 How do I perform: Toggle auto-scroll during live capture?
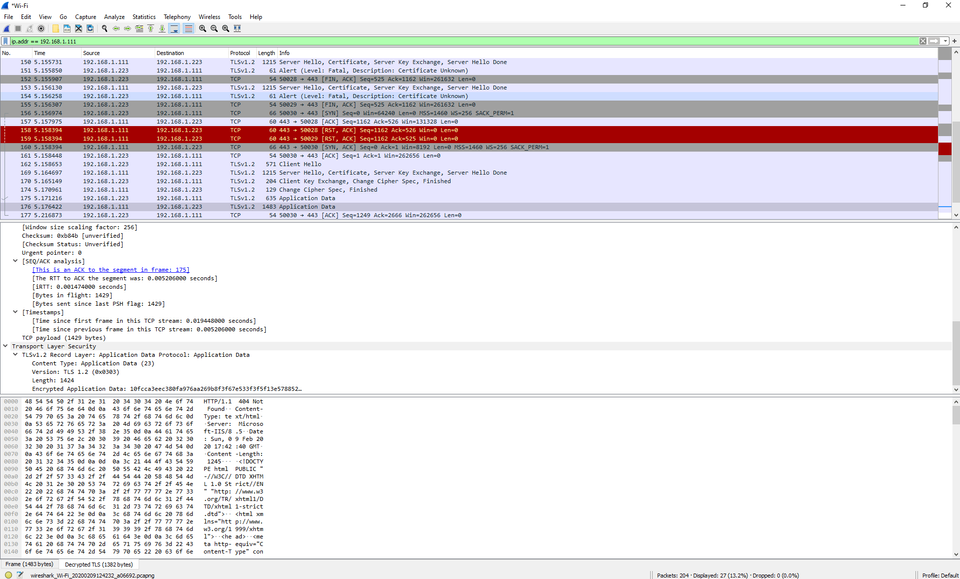tap(172, 28)
